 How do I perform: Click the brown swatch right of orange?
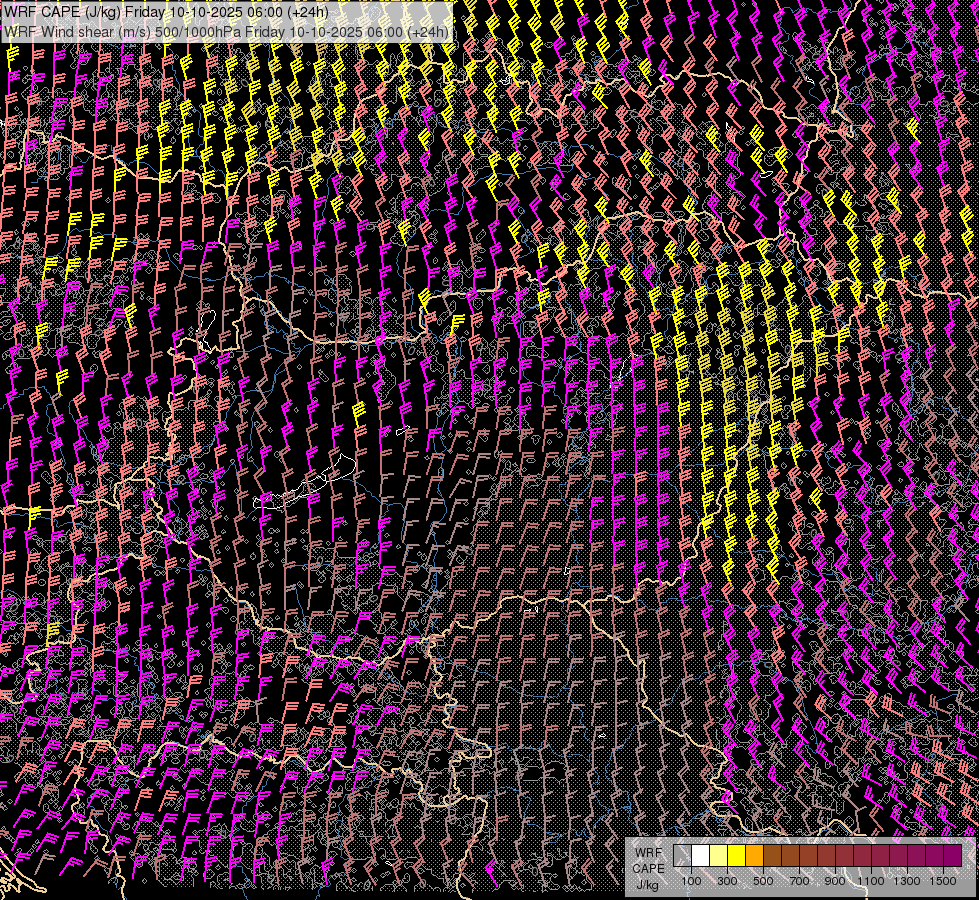click(x=772, y=856)
